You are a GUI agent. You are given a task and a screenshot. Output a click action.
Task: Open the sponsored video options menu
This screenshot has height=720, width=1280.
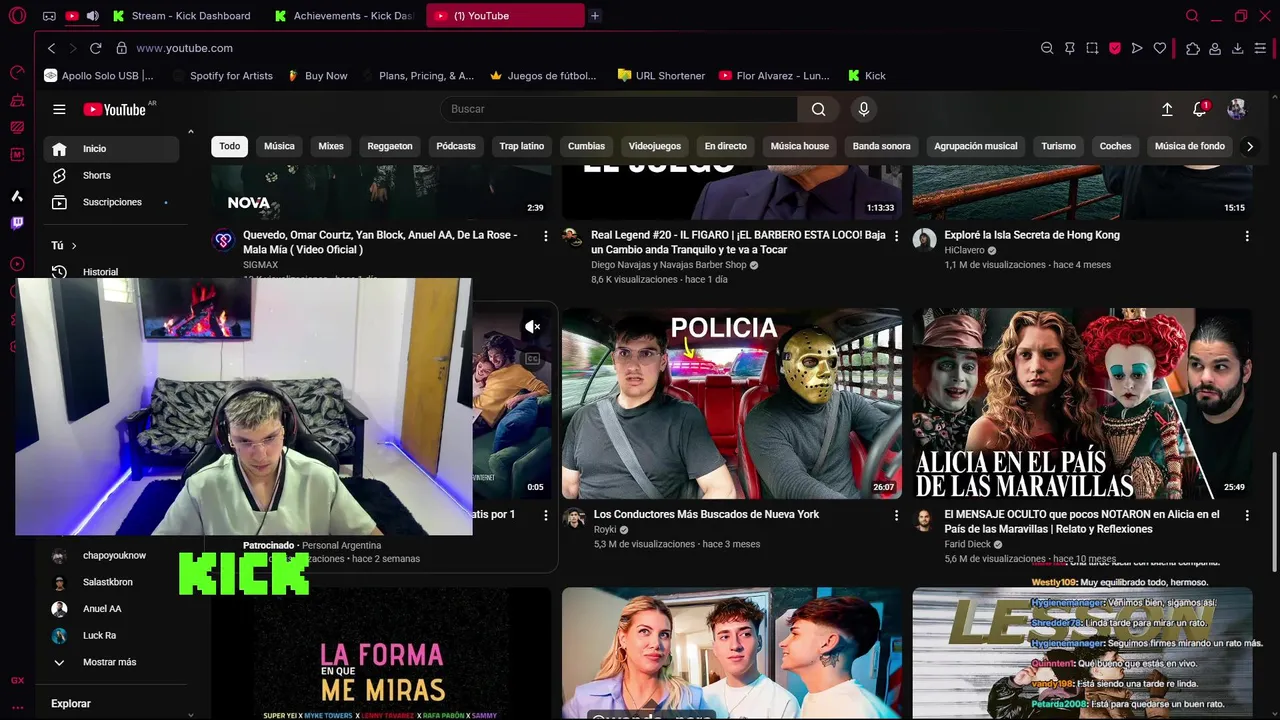pos(546,515)
